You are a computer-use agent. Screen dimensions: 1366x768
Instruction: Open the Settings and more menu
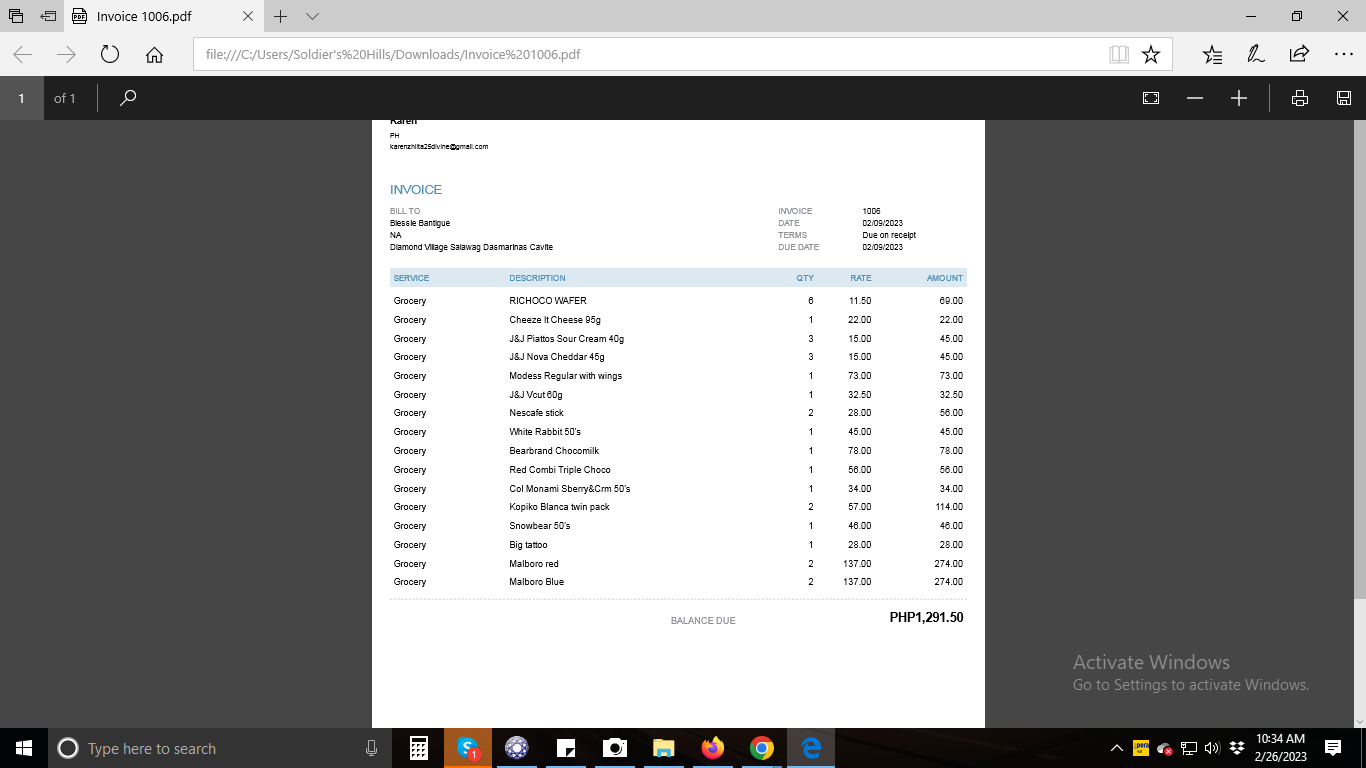[x=1343, y=55]
